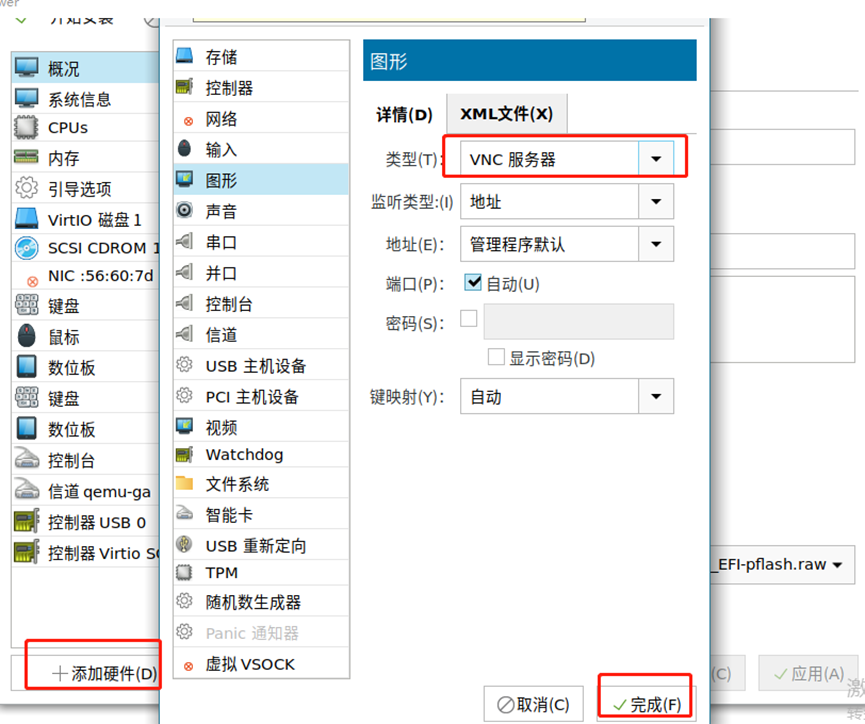The height and width of the screenshot is (724, 865).
Task: Choose the TPM chip icon
Action: (185, 572)
